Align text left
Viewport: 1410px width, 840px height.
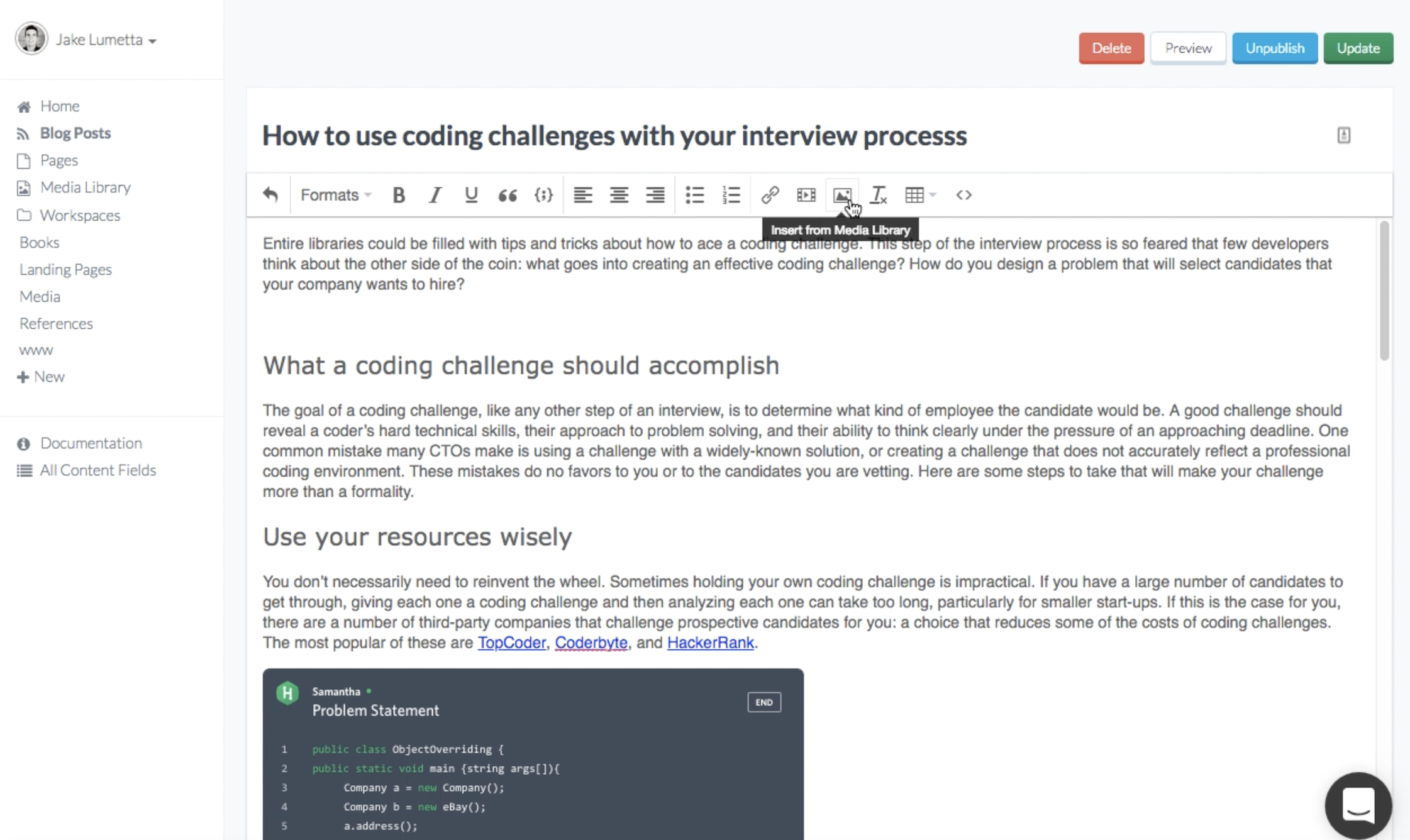[583, 195]
